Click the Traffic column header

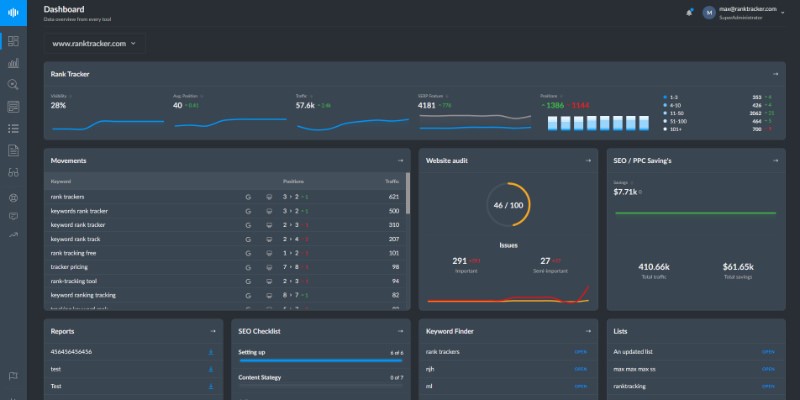point(392,181)
